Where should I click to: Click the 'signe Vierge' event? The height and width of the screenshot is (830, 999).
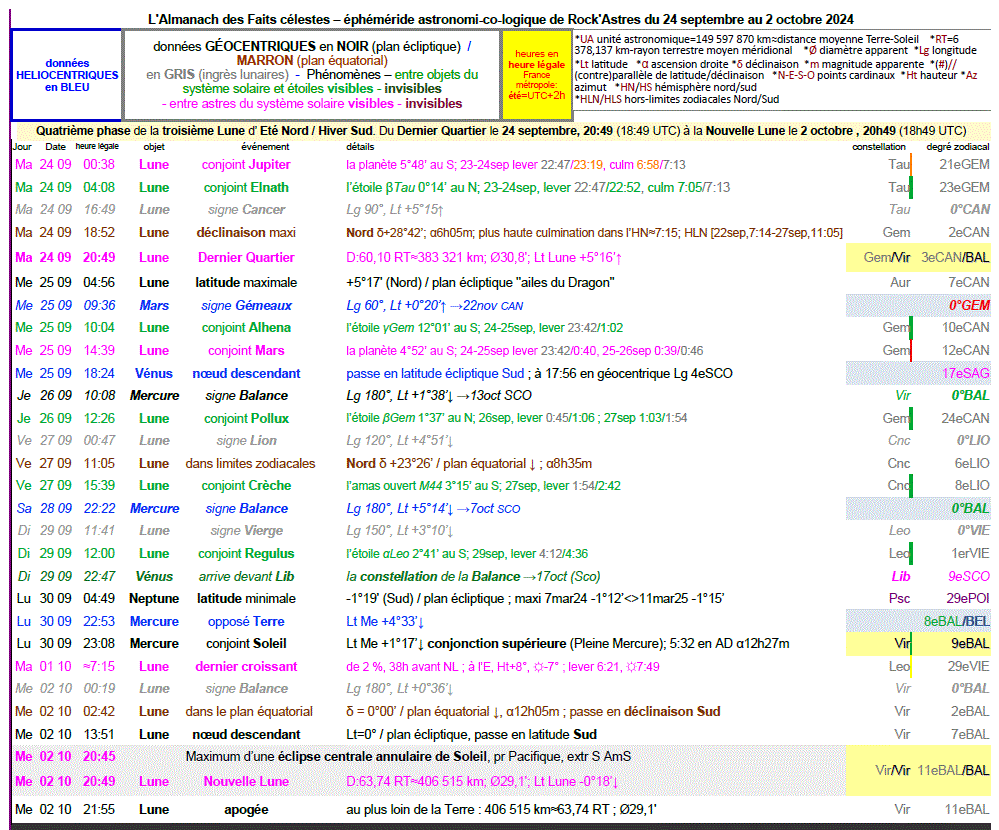point(246,531)
